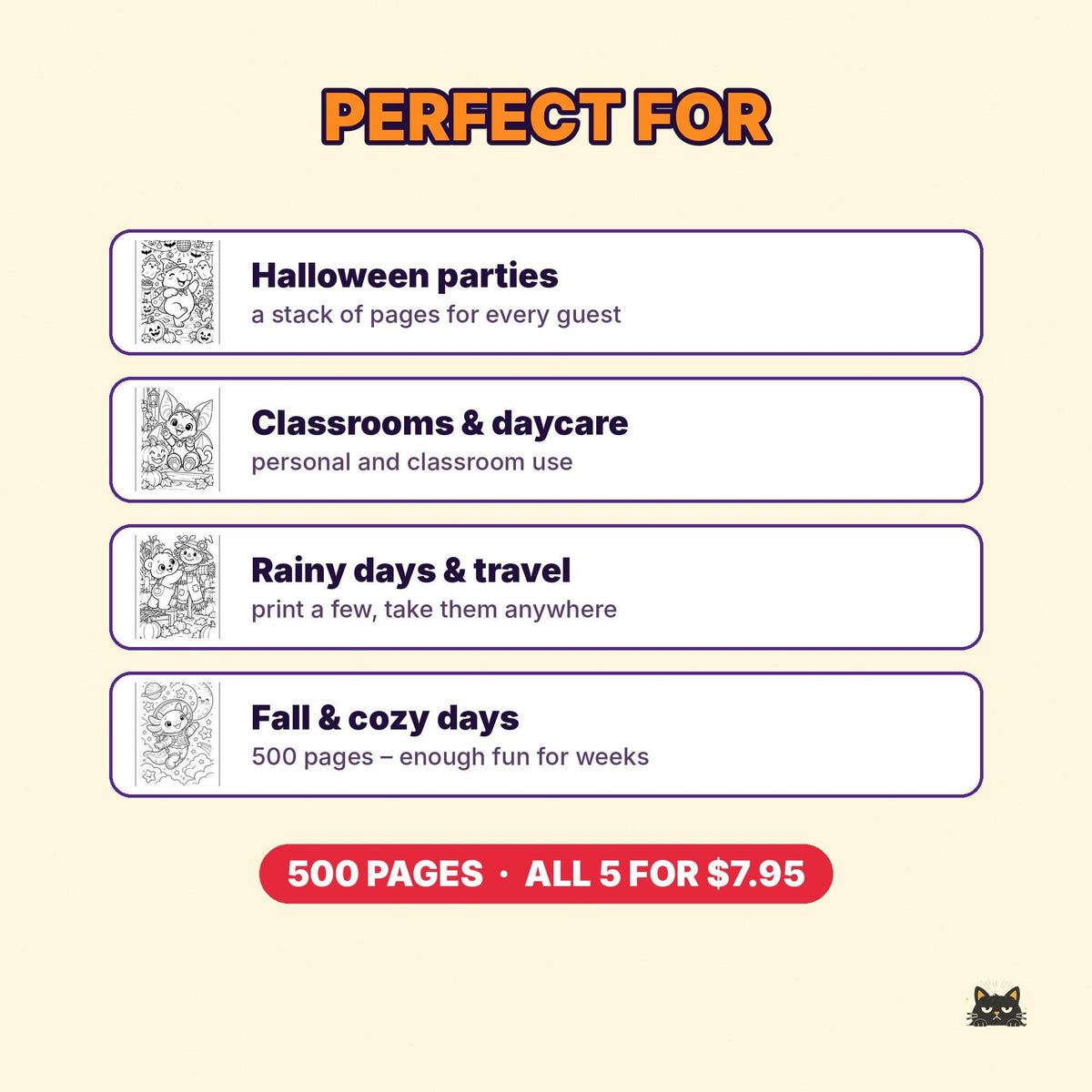This screenshot has height=1092, width=1092.
Task: Select the scarecrow and bear coloring thumbnail
Action: pyautogui.click(x=177, y=587)
